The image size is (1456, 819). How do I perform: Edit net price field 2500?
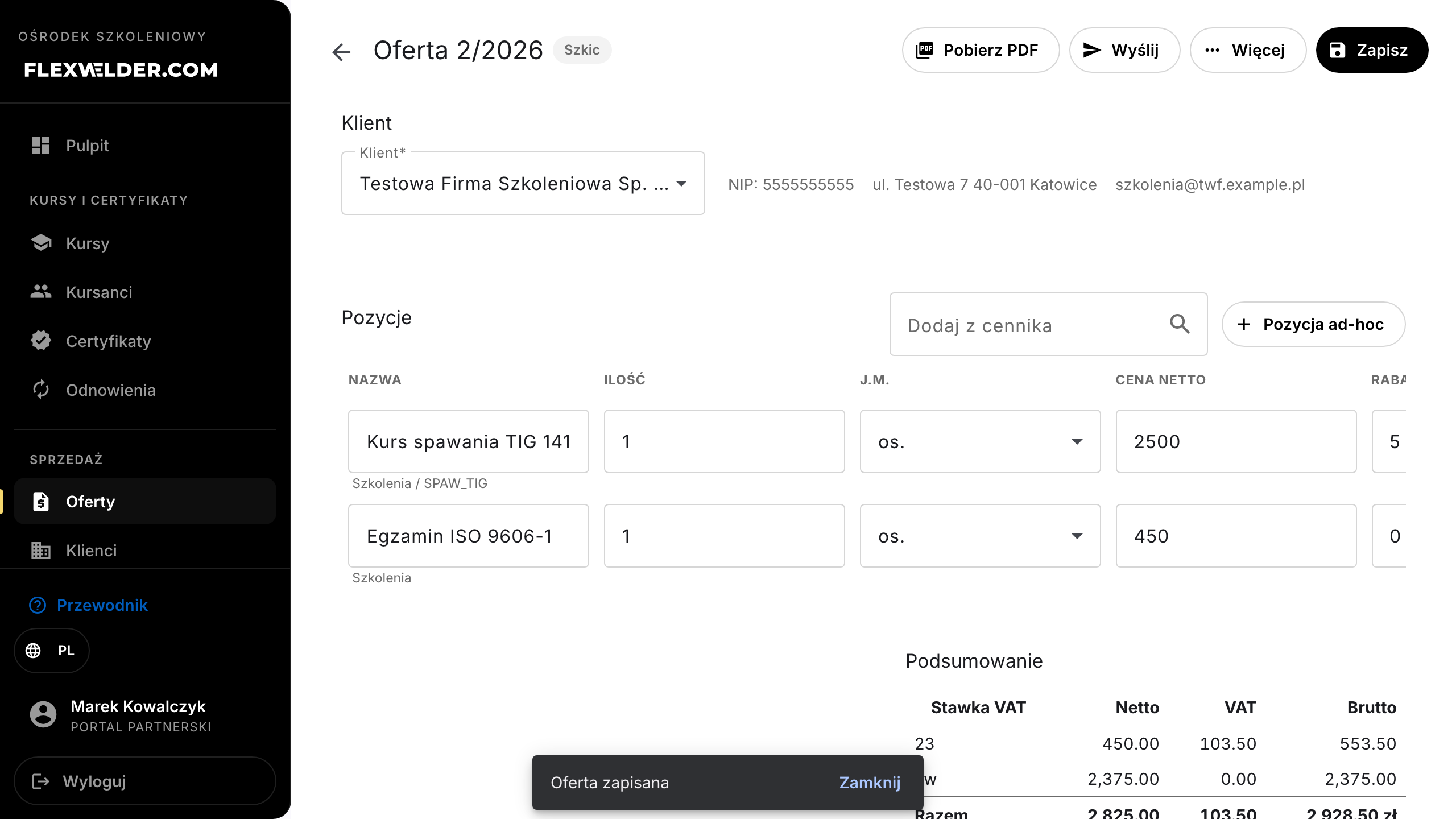(1236, 441)
